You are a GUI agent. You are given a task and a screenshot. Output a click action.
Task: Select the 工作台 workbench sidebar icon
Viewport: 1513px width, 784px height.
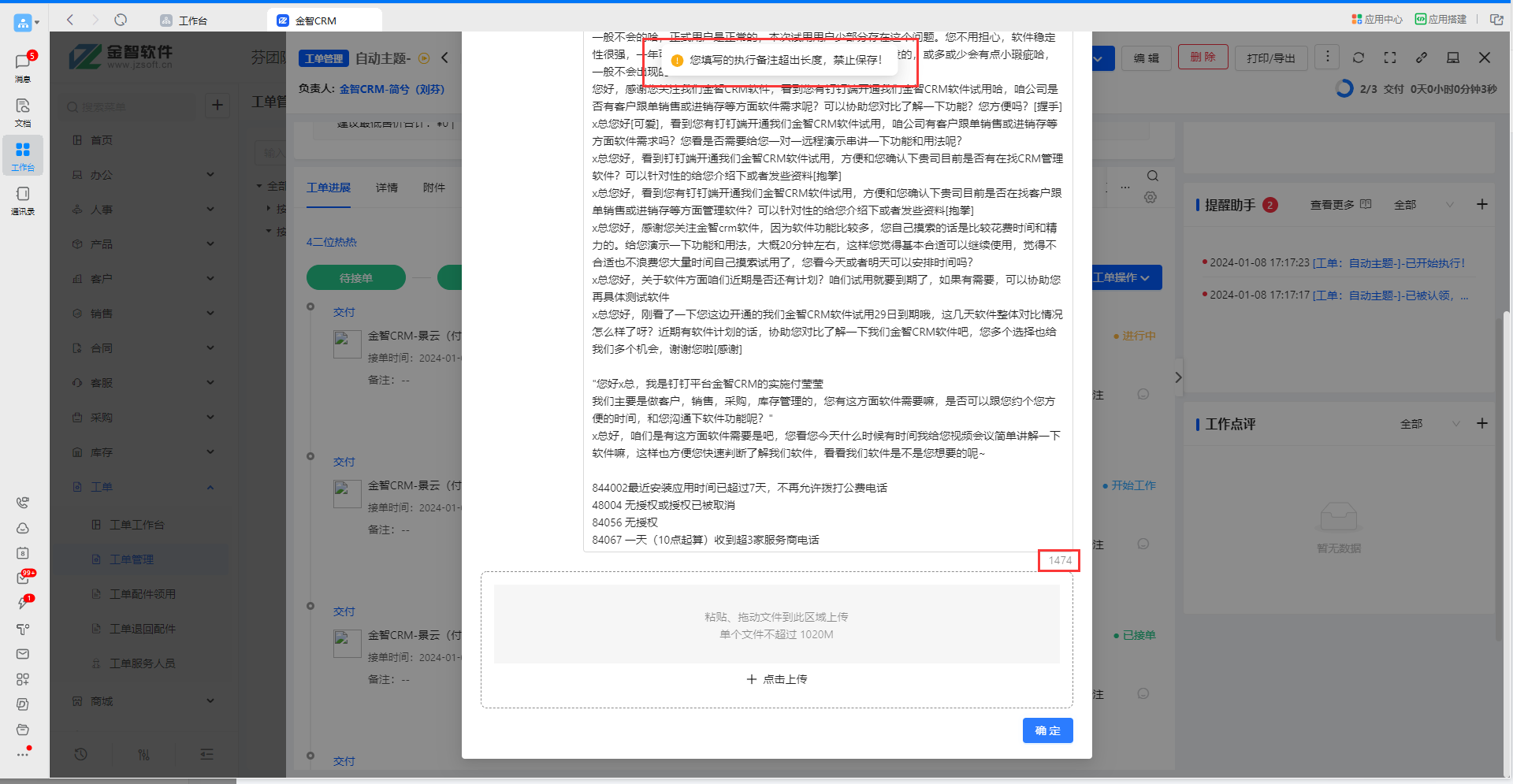click(x=23, y=155)
